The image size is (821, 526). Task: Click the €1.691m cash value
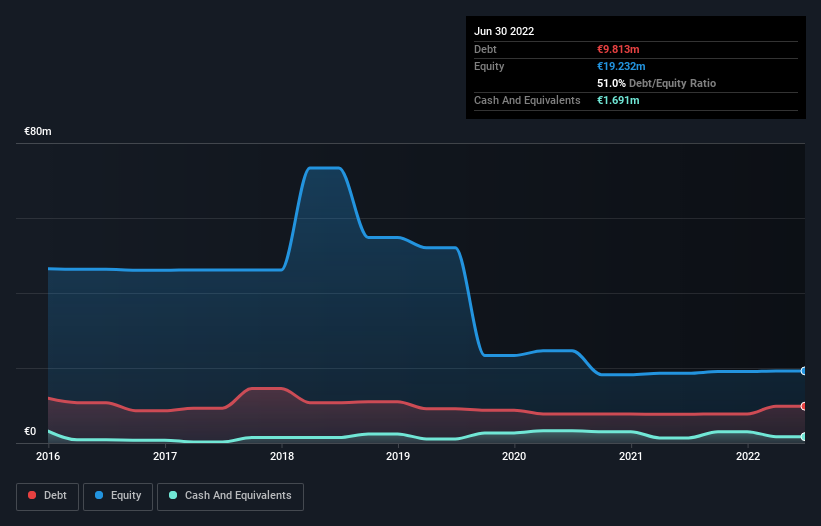click(x=618, y=100)
